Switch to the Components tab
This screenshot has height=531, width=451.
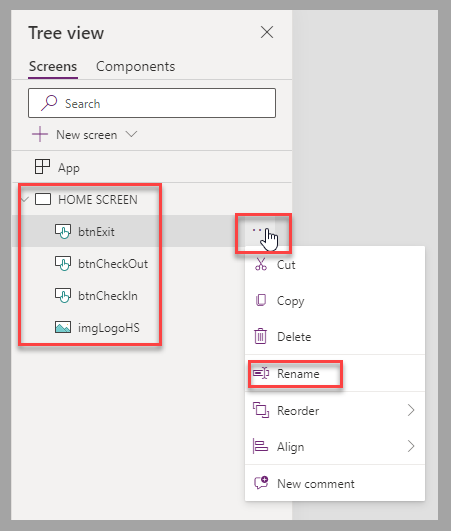tap(135, 66)
